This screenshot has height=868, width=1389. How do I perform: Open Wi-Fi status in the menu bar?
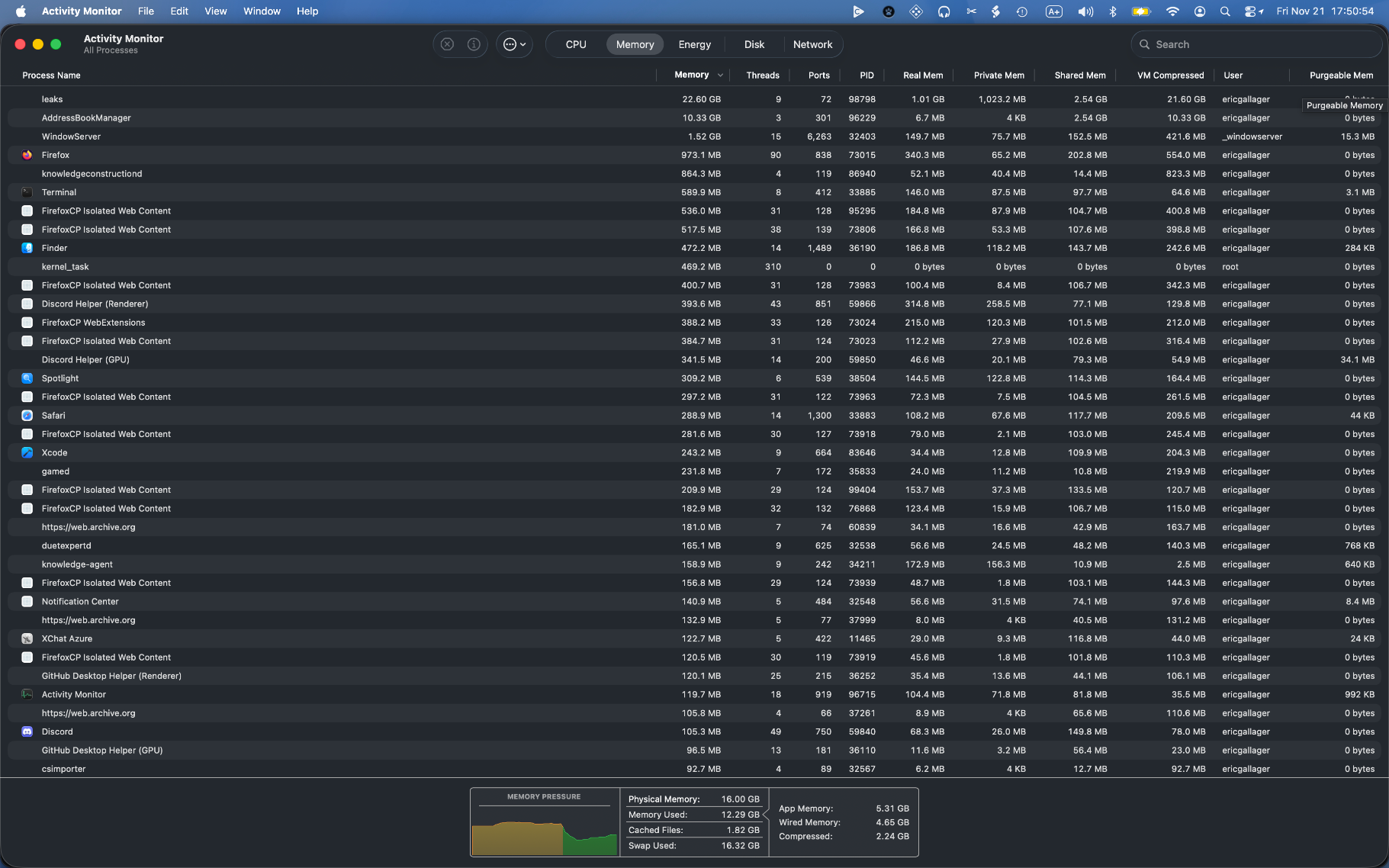click(x=1172, y=11)
